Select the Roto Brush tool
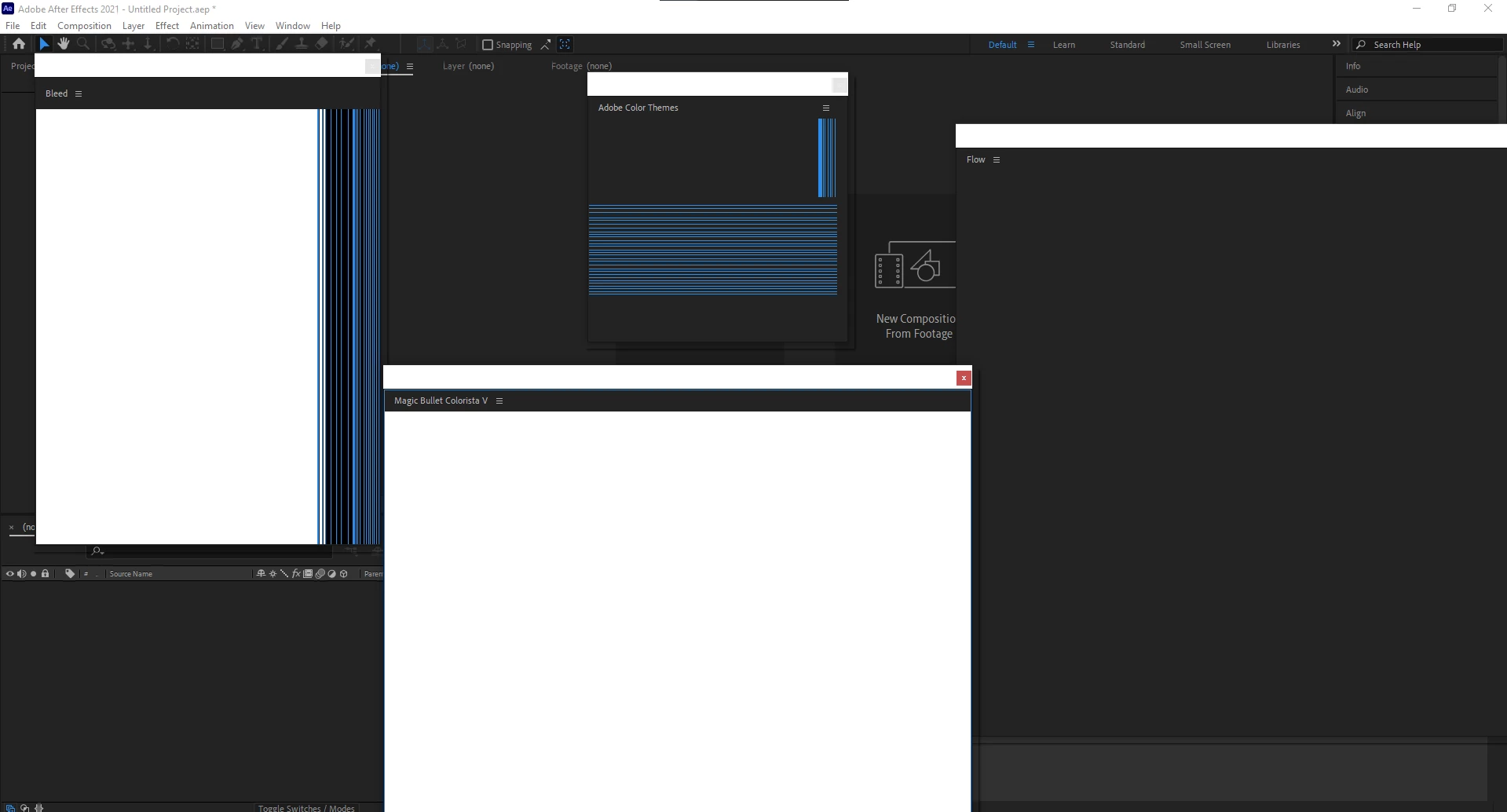Image resolution: width=1507 pixels, height=812 pixels. point(347,44)
